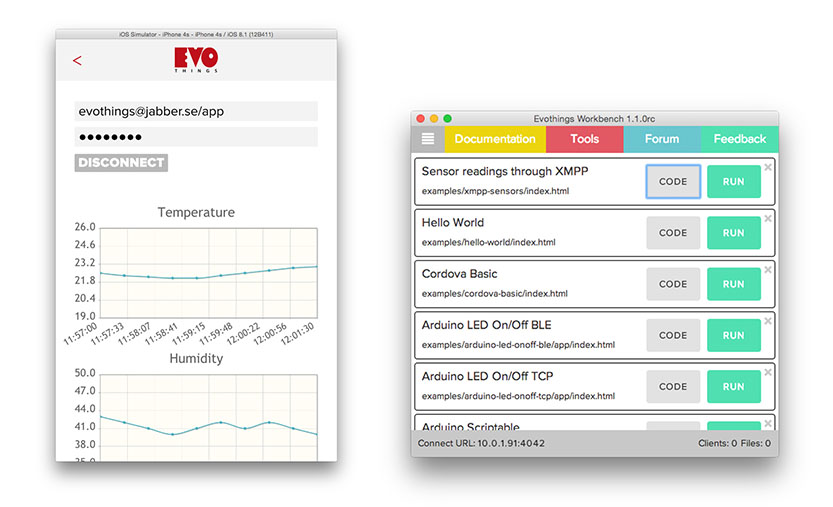The width and height of the screenshot is (833, 507).
Task: Click the Evothings Workbench 1.1.0rc title bar
Action: (594, 119)
